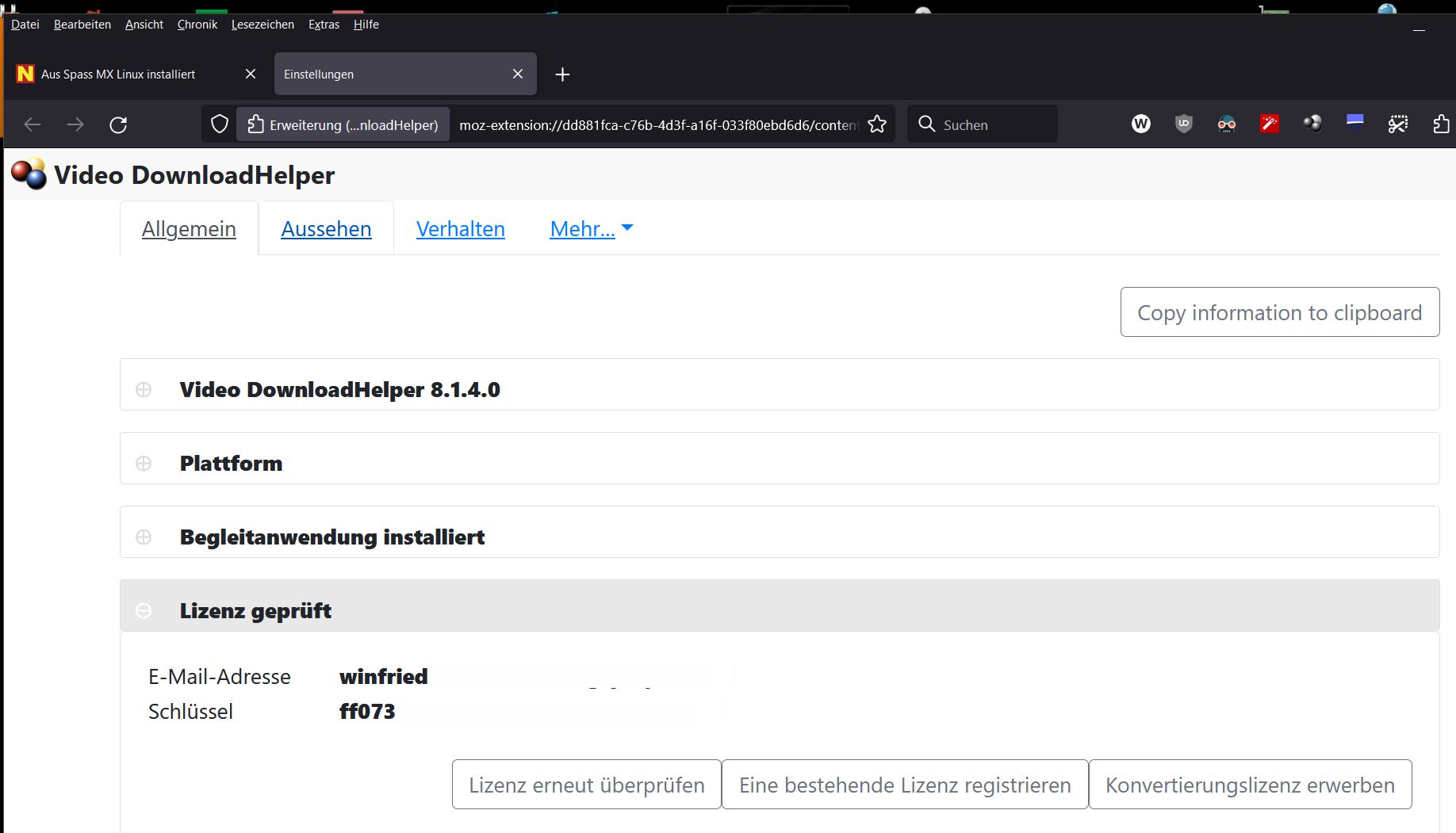The width and height of the screenshot is (1456, 833).
Task: Click the forward navigation arrow
Action: (x=75, y=124)
